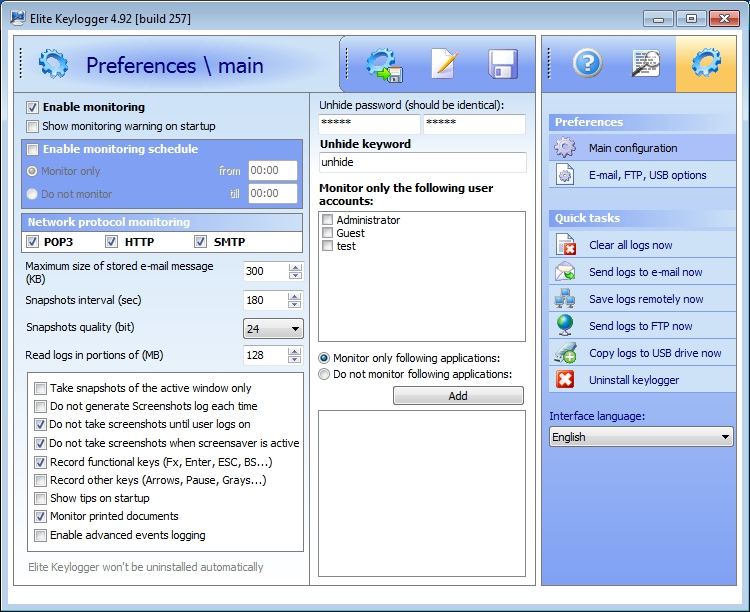This screenshot has height=612, width=750.
Task: Click the maximum e-mail size value 300
Action: pyautogui.click(x=266, y=271)
